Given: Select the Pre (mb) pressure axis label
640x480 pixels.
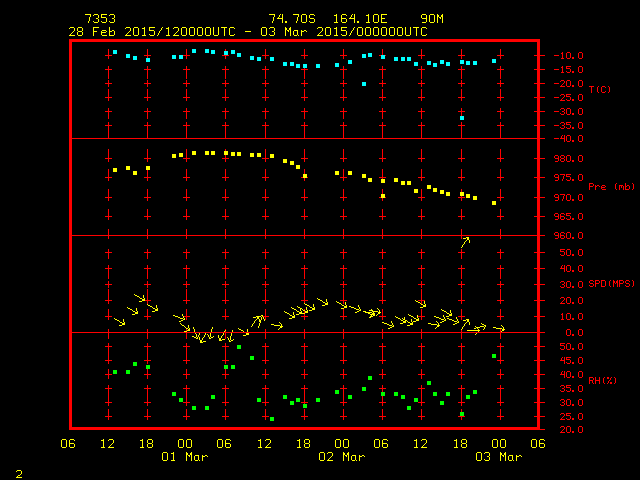Looking at the screenshot, I should [x=603, y=187].
